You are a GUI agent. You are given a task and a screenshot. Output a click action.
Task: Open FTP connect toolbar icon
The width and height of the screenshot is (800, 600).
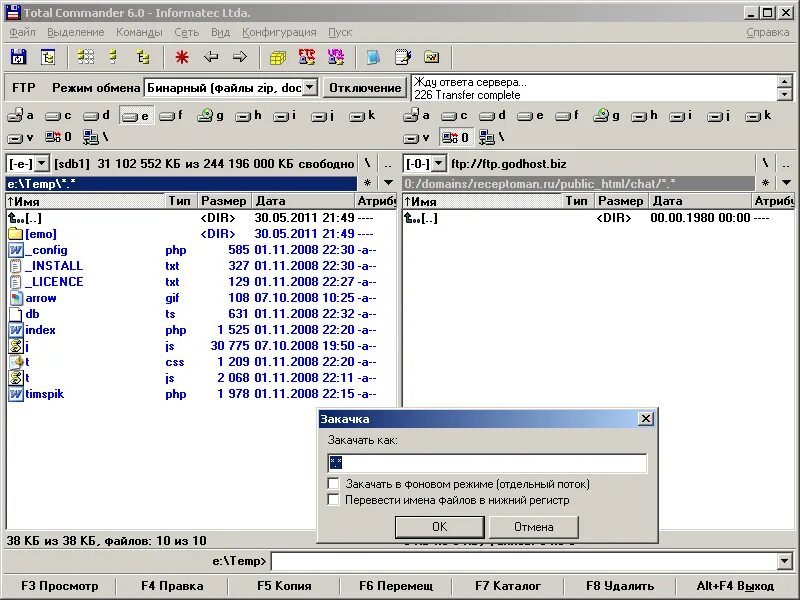[x=307, y=57]
